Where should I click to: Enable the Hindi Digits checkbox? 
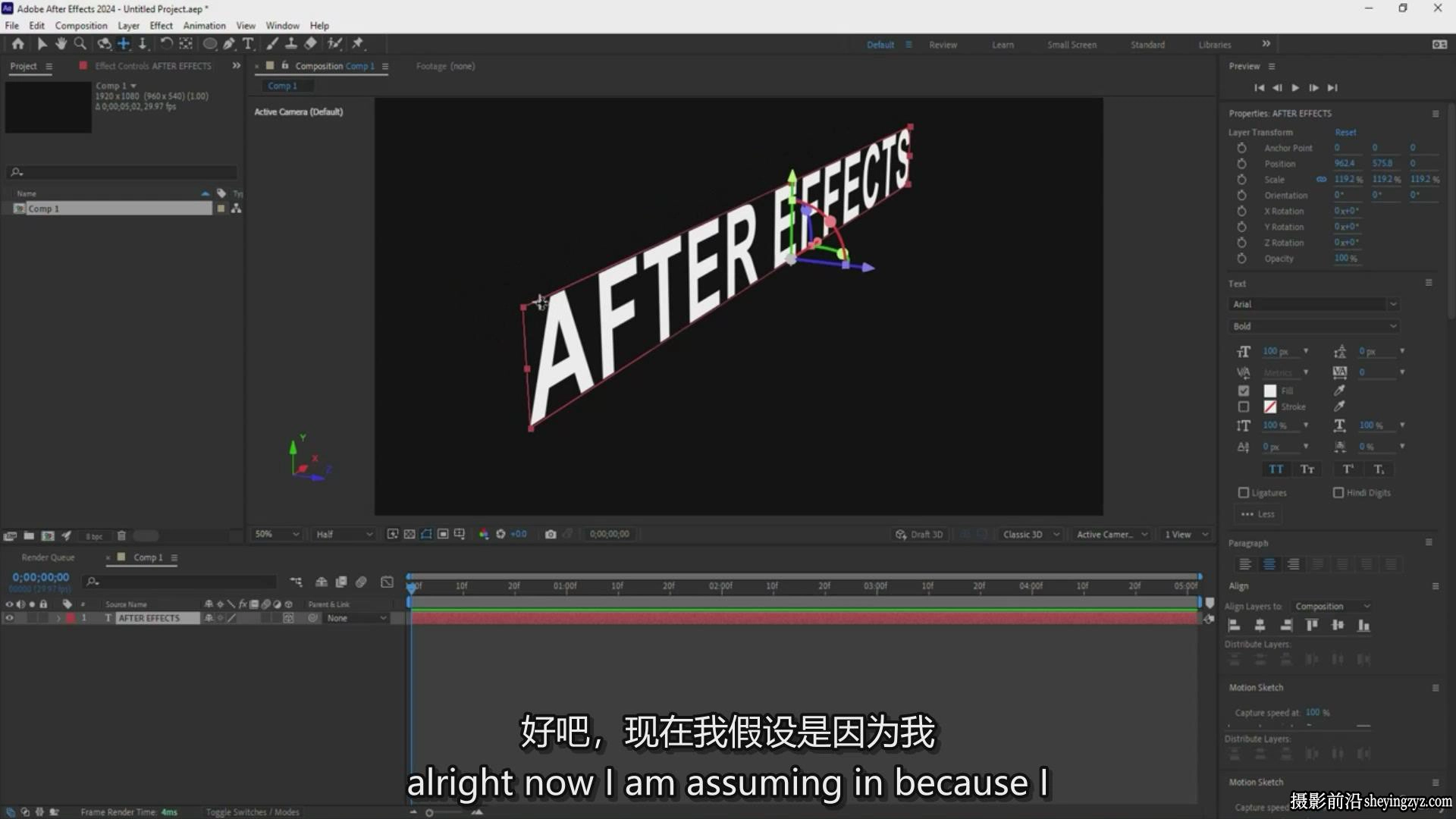pos(1338,492)
